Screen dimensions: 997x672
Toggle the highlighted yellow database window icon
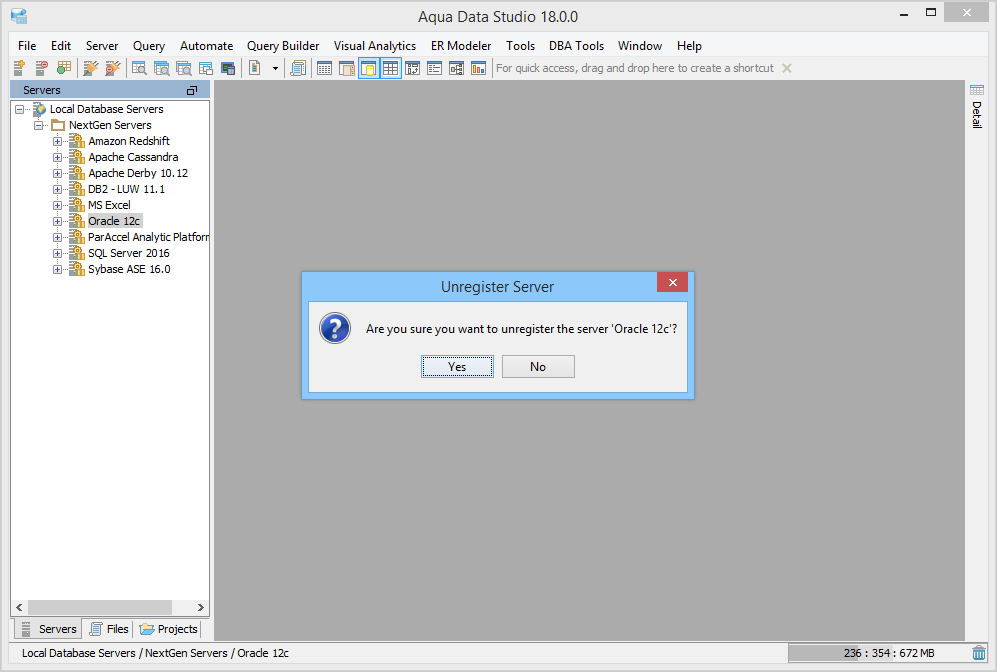click(x=369, y=68)
